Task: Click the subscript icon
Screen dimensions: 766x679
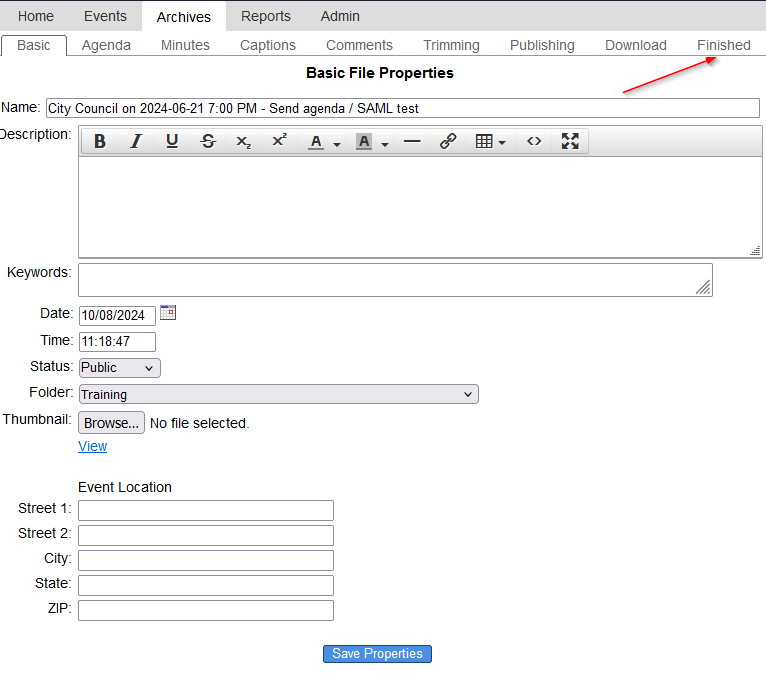Action: 244,142
